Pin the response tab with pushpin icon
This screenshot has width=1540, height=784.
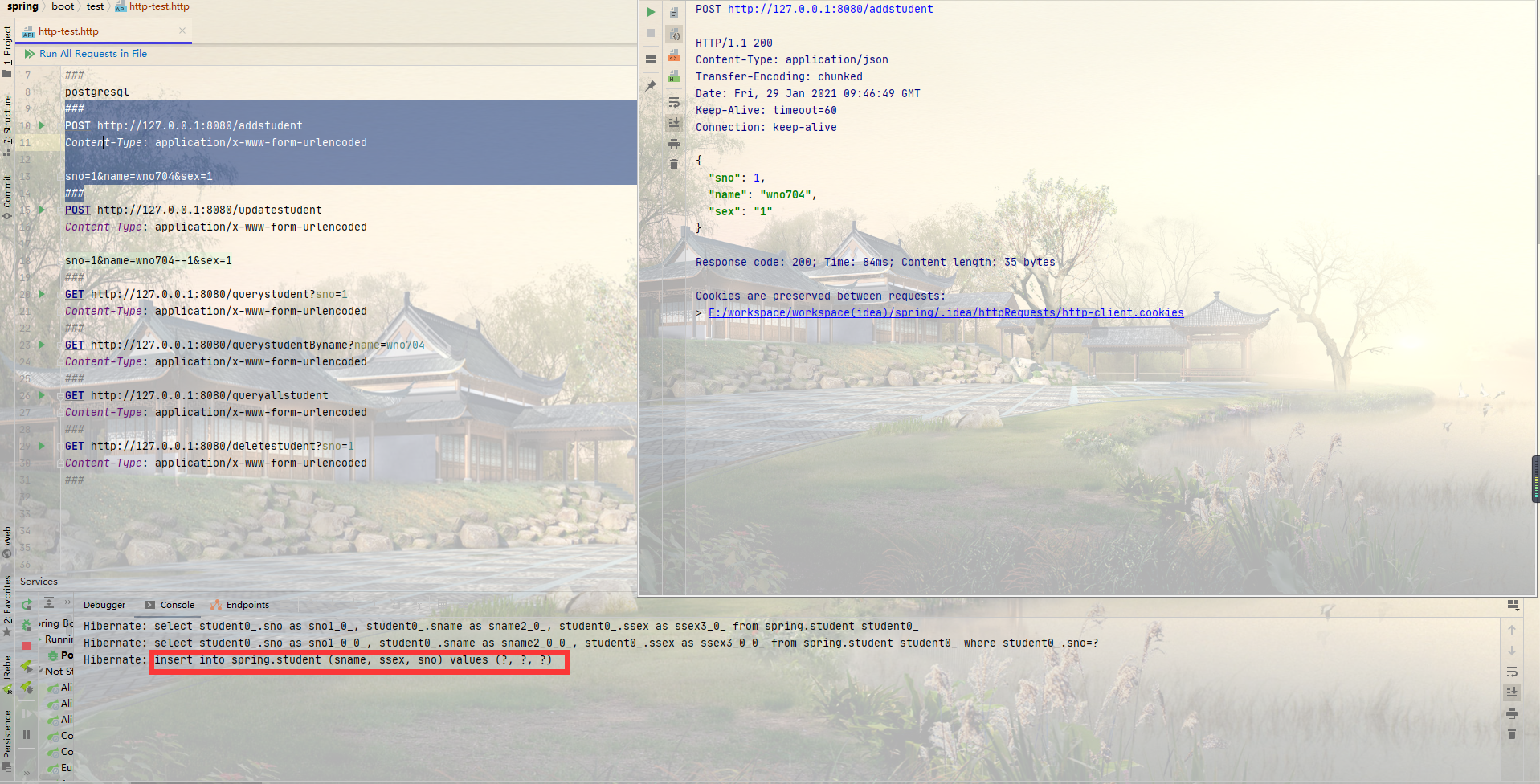[651, 85]
